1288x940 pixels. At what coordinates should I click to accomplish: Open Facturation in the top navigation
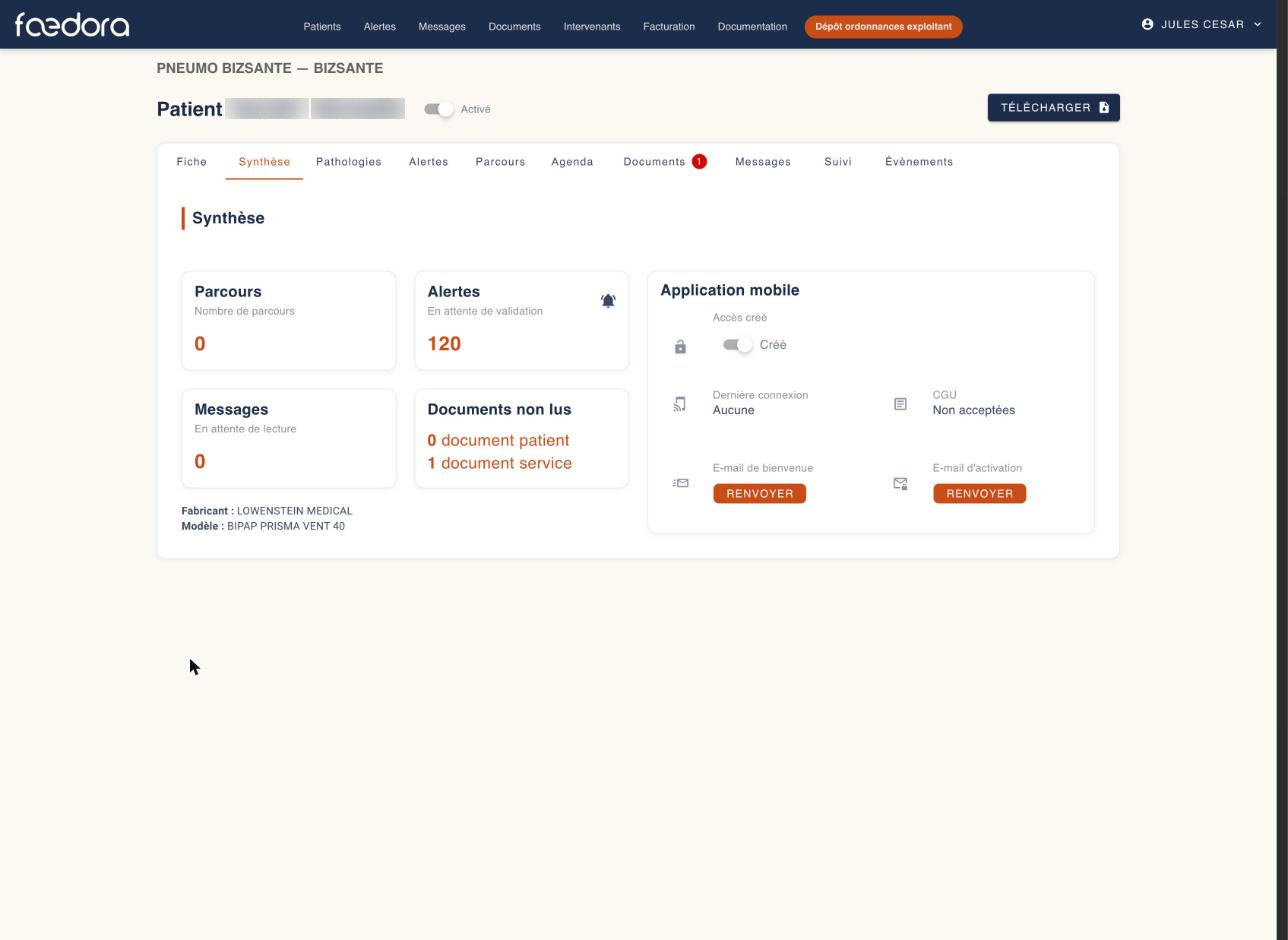669,27
